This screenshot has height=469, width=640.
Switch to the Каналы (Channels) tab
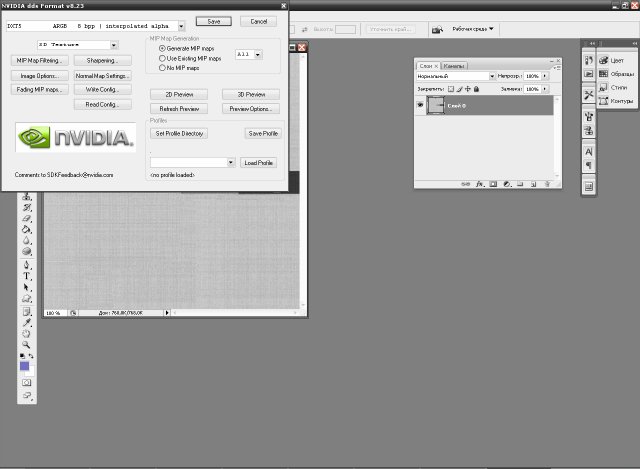(453, 65)
